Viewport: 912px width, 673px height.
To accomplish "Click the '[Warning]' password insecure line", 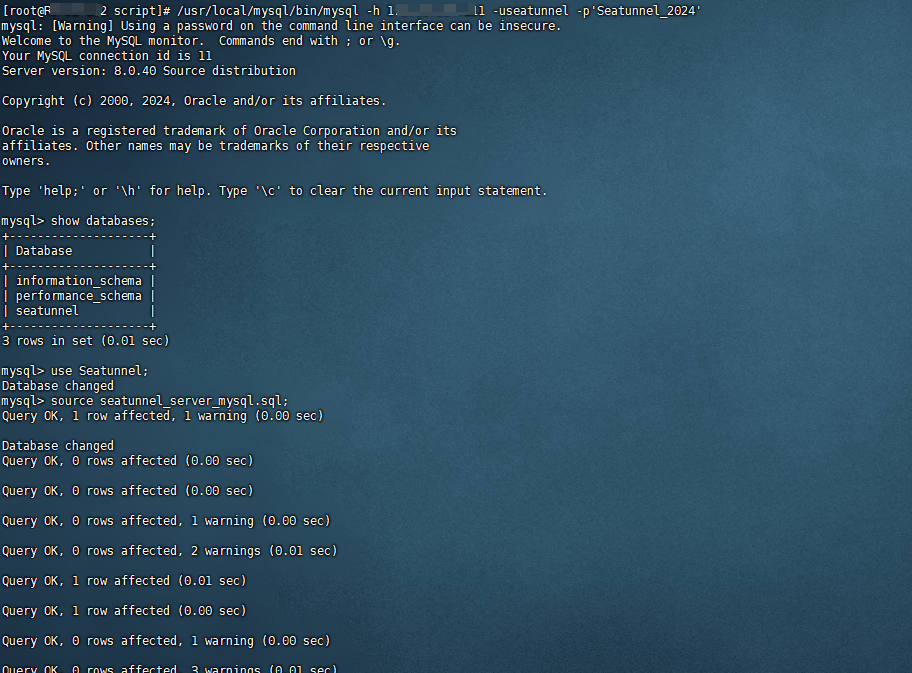I will click(x=282, y=26).
